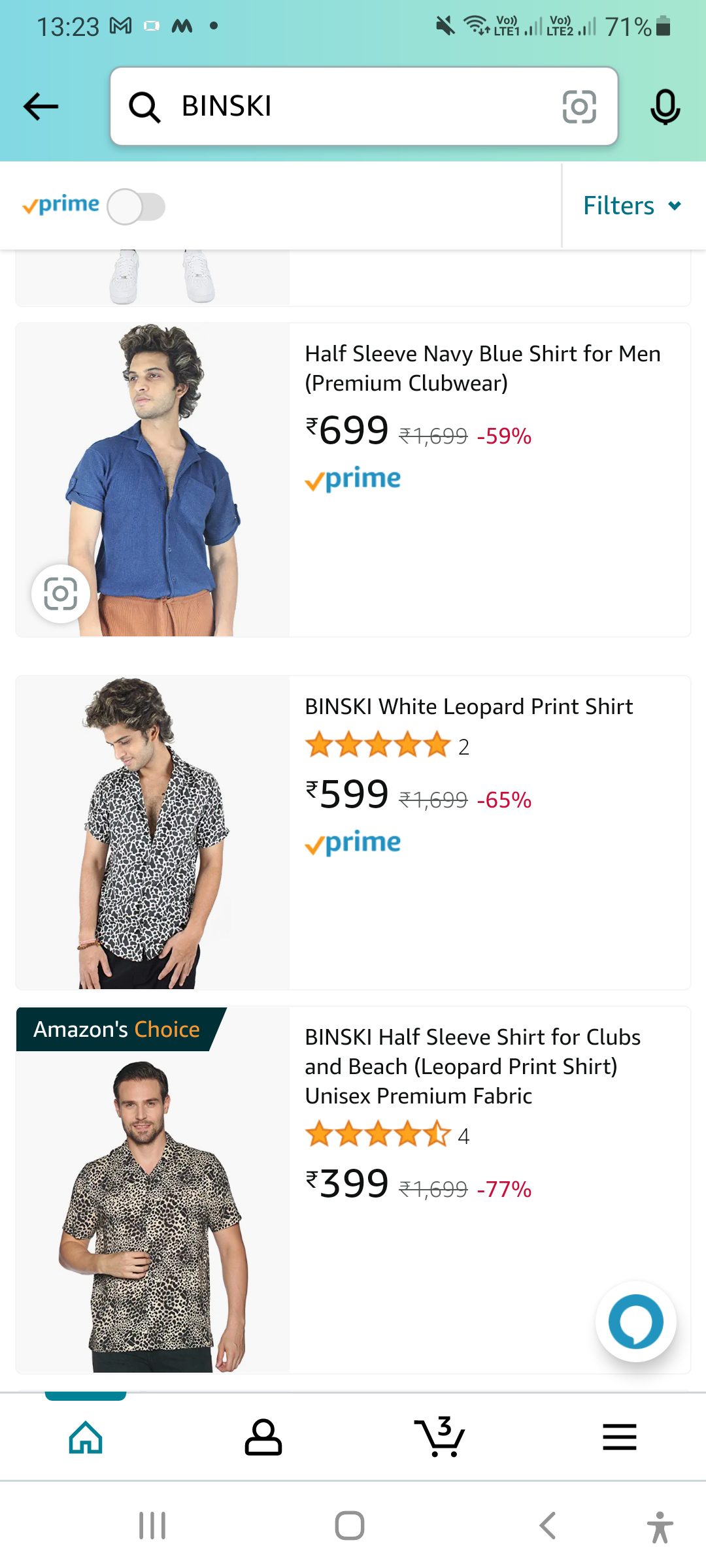This screenshot has height=1568, width=706.
Task: Open BINSKI Half Sleeve Shirt for Clubs listing
Action: 473,1066
